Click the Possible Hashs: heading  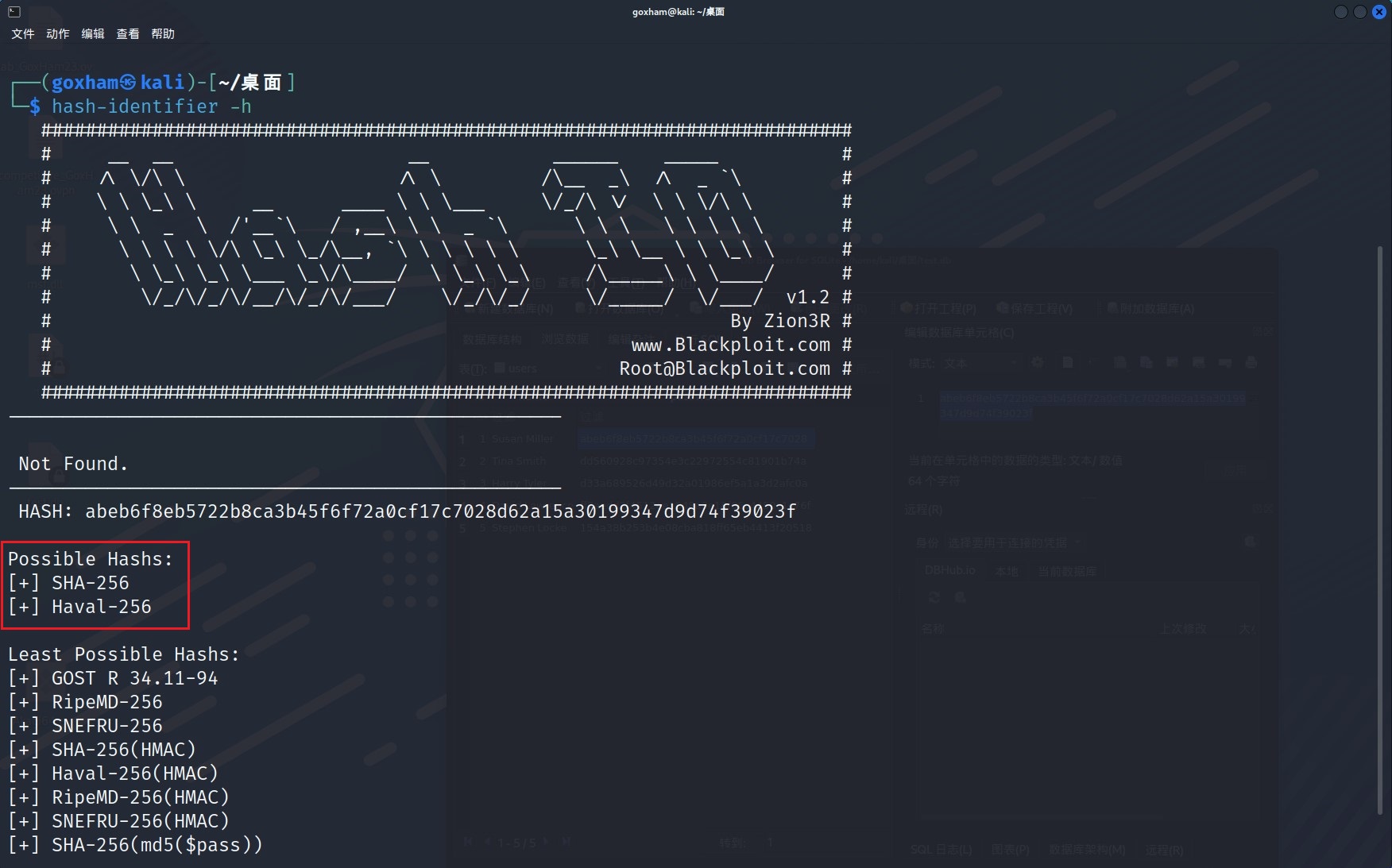click(x=91, y=559)
